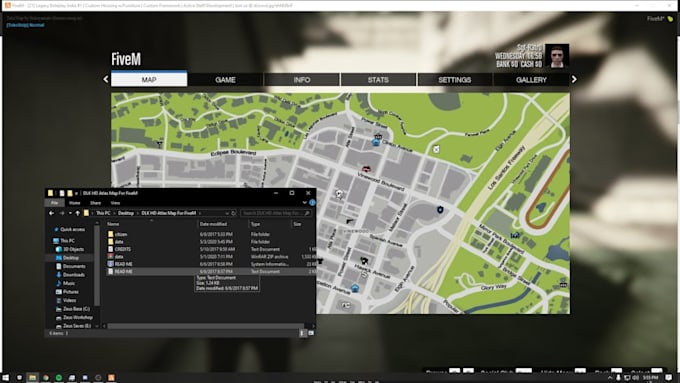This screenshot has height=383, width=680.
Task: Open the Windows notification center
Action: pos(669,378)
